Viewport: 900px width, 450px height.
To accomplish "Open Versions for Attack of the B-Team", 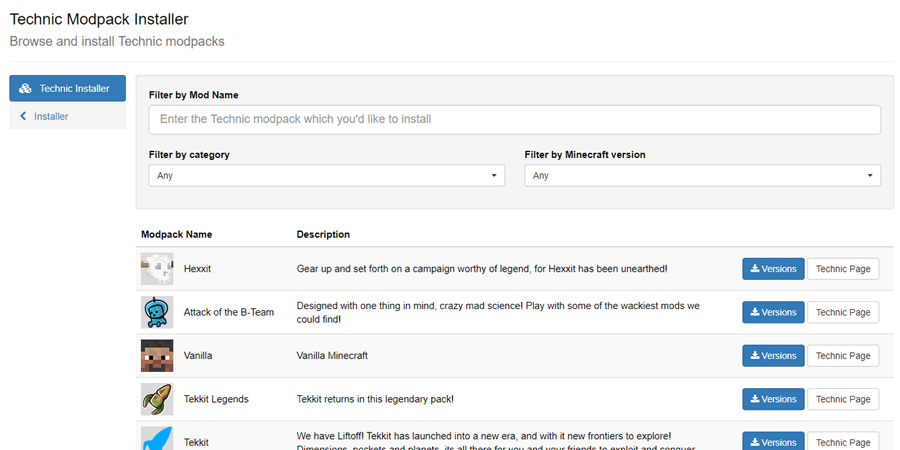I will [773, 312].
